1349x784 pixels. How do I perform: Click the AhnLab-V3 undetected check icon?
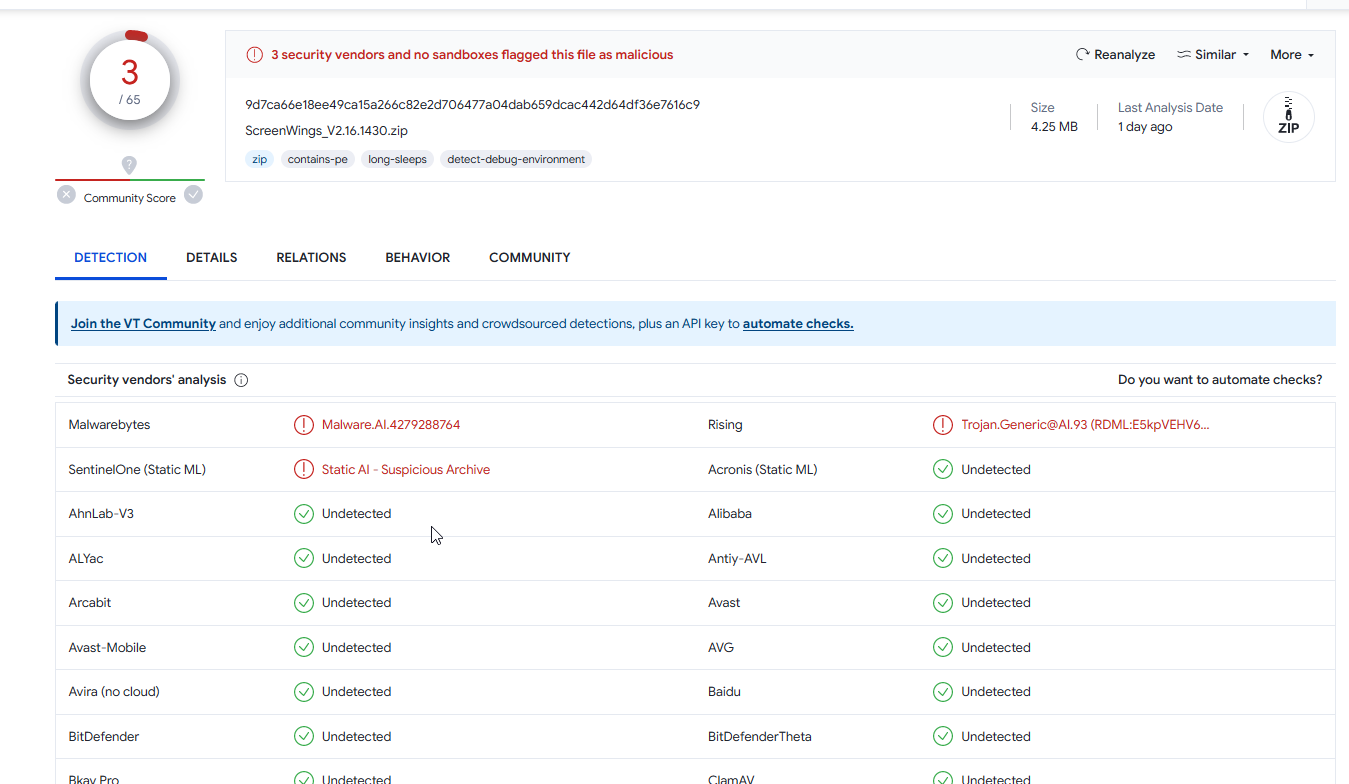(x=304, y=514)
